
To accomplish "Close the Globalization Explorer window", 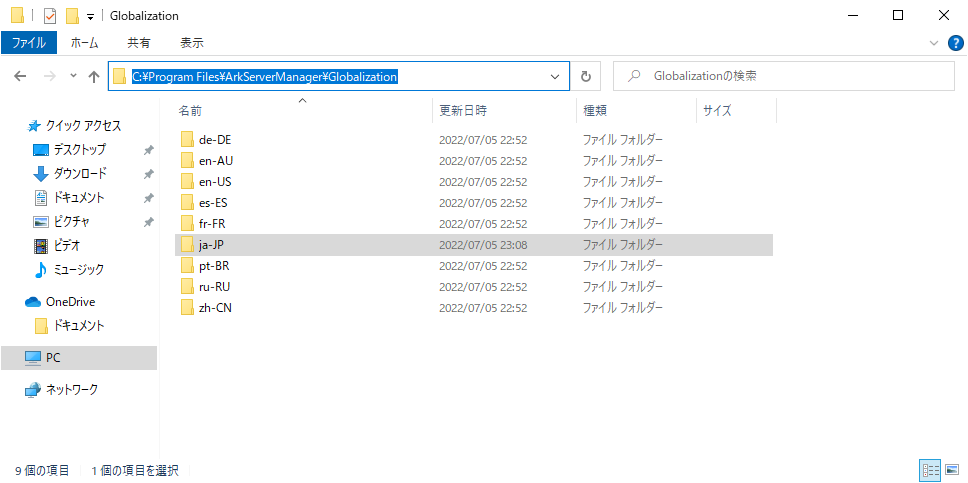I will 943,15.
